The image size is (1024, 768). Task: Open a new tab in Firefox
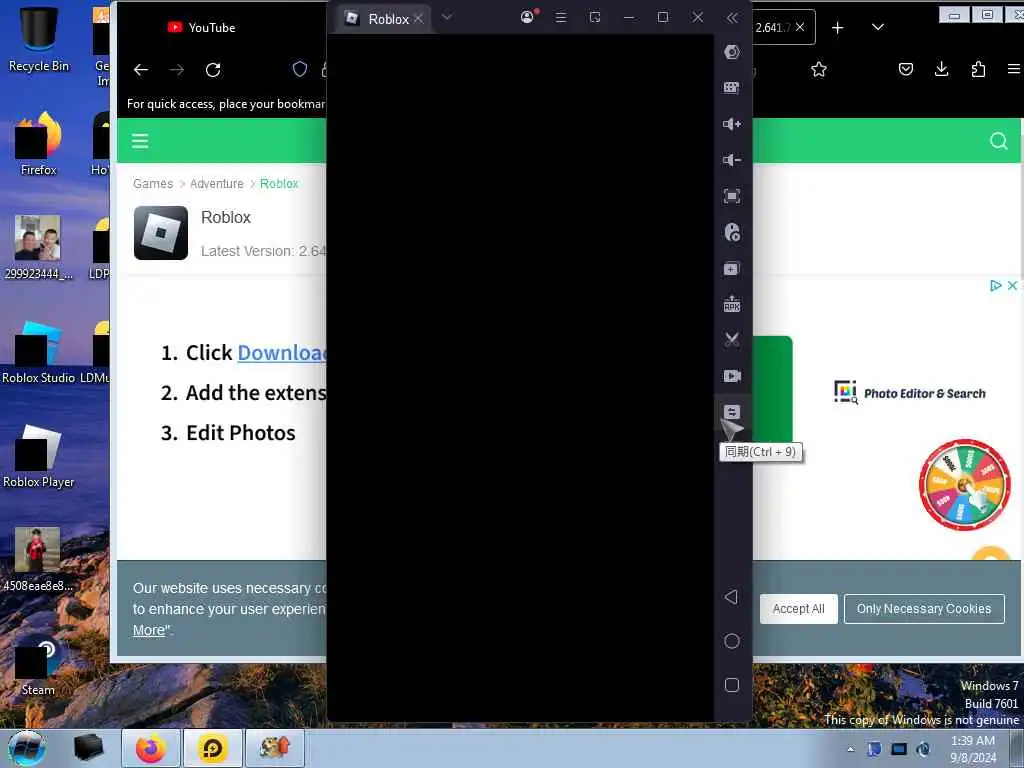click(837, 27)
